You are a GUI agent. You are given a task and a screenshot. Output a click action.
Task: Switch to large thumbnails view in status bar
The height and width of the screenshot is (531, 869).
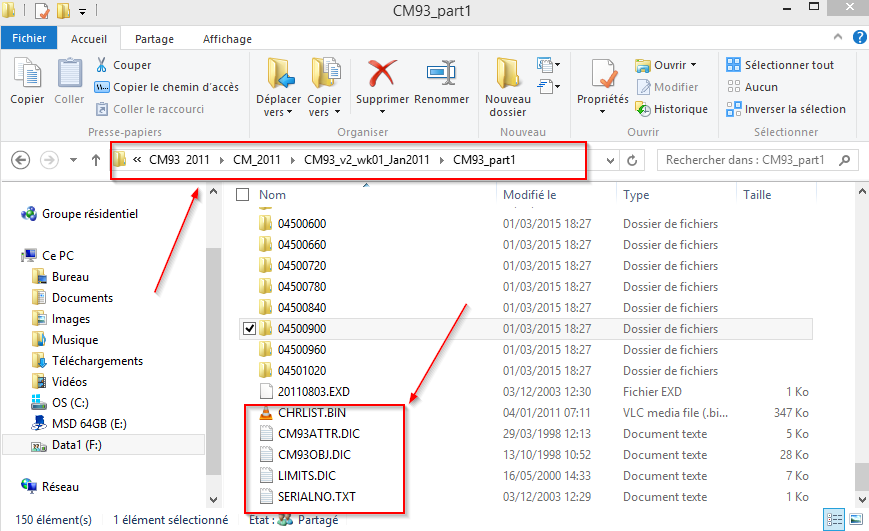pyautogui.click(x=853, y=520)
